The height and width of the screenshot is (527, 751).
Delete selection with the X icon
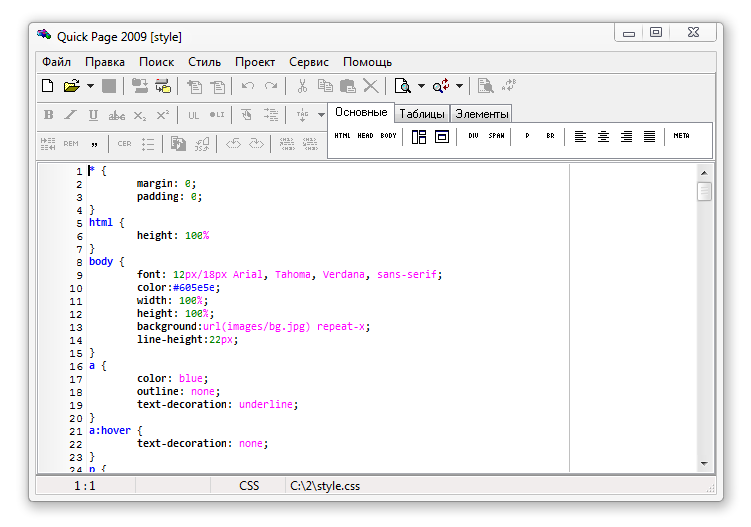coord(371,86)
